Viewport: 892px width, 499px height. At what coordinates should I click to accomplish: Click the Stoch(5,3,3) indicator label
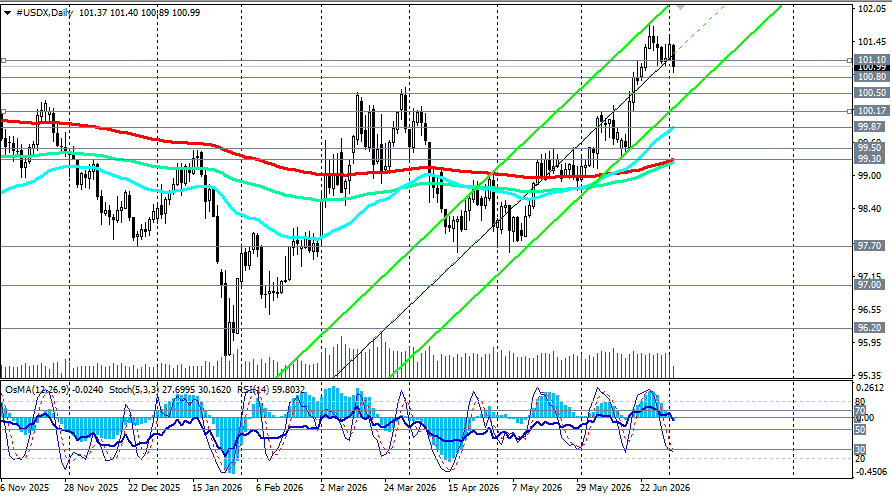(133, 390)
